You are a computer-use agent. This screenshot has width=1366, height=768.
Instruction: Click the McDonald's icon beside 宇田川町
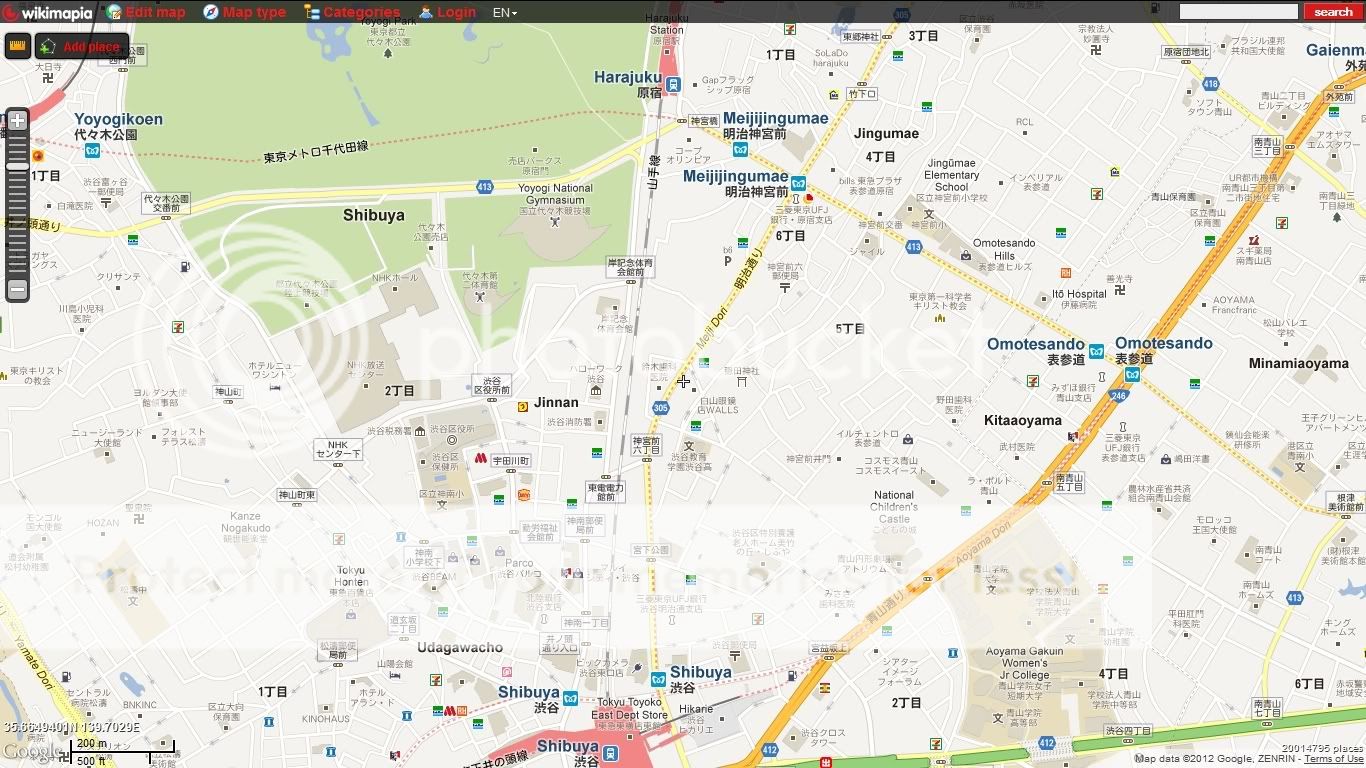(x=480, y=459)
